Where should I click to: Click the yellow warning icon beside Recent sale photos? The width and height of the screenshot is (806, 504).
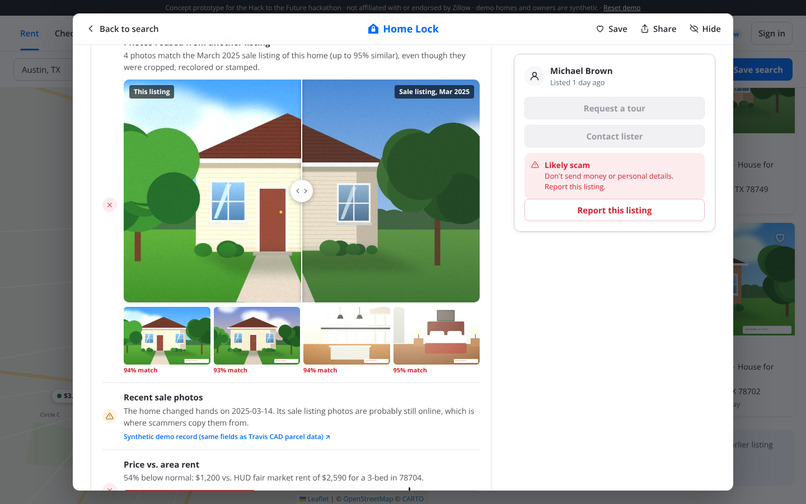[x=109, y=416]
